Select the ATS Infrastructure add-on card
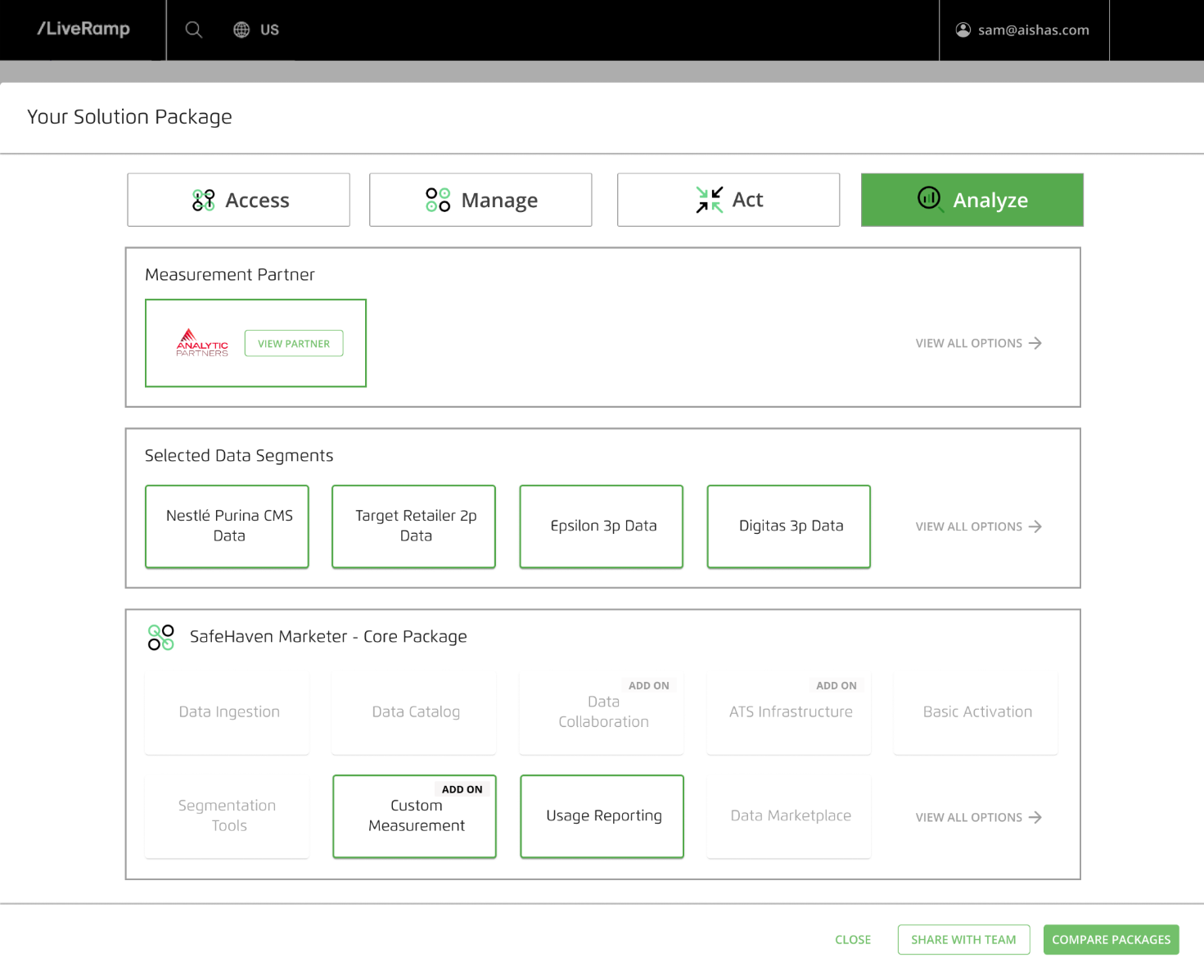Image resolution: width=1204 pixels, height=980 pixels. 789,713
